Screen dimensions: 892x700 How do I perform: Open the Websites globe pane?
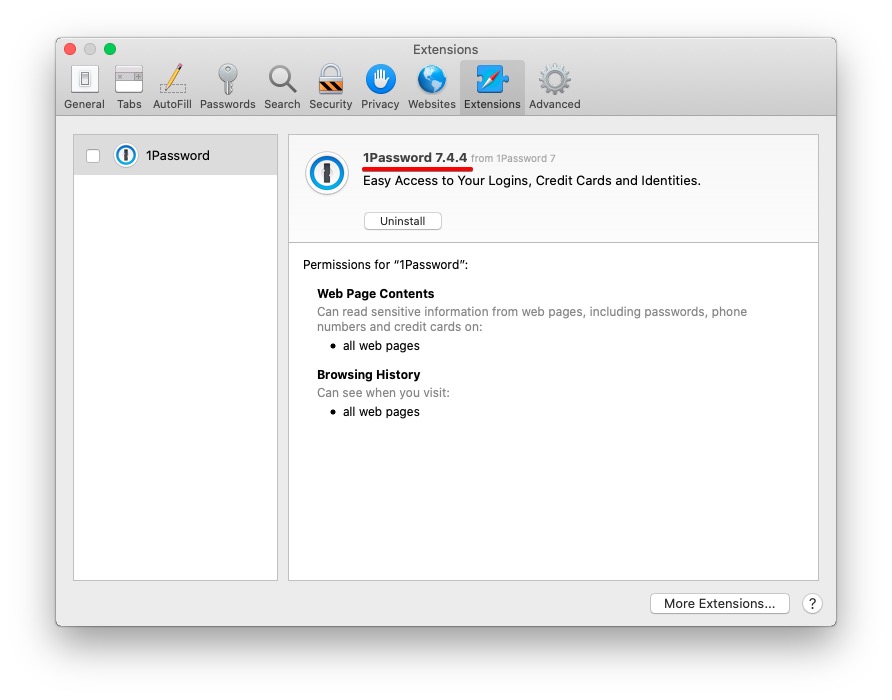pyautogui.click(x=432, y=87)
